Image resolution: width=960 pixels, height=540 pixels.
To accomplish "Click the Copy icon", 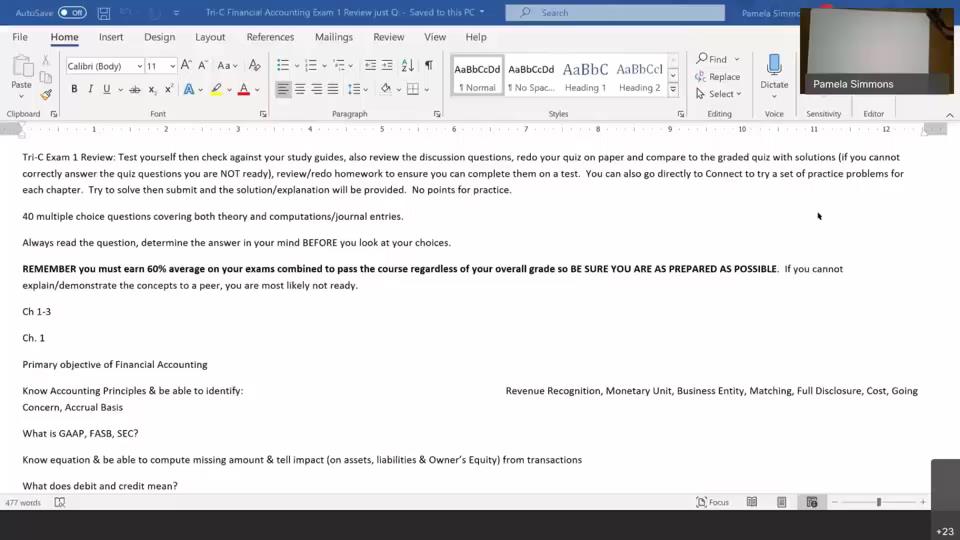I will (x=45, y=77).
